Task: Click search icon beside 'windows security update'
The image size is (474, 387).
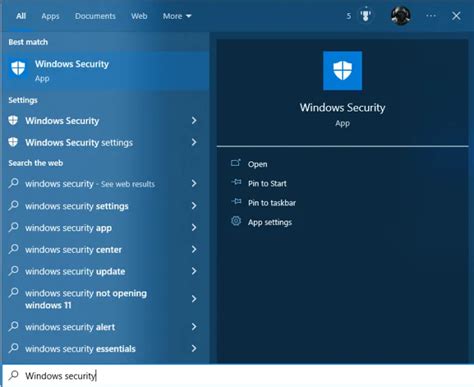Action: (13, 271)
